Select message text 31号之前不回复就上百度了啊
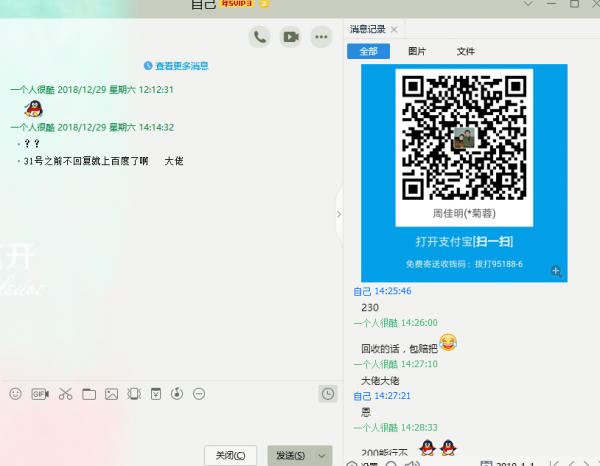Viewport: 600px width, 466px height. 86,161
